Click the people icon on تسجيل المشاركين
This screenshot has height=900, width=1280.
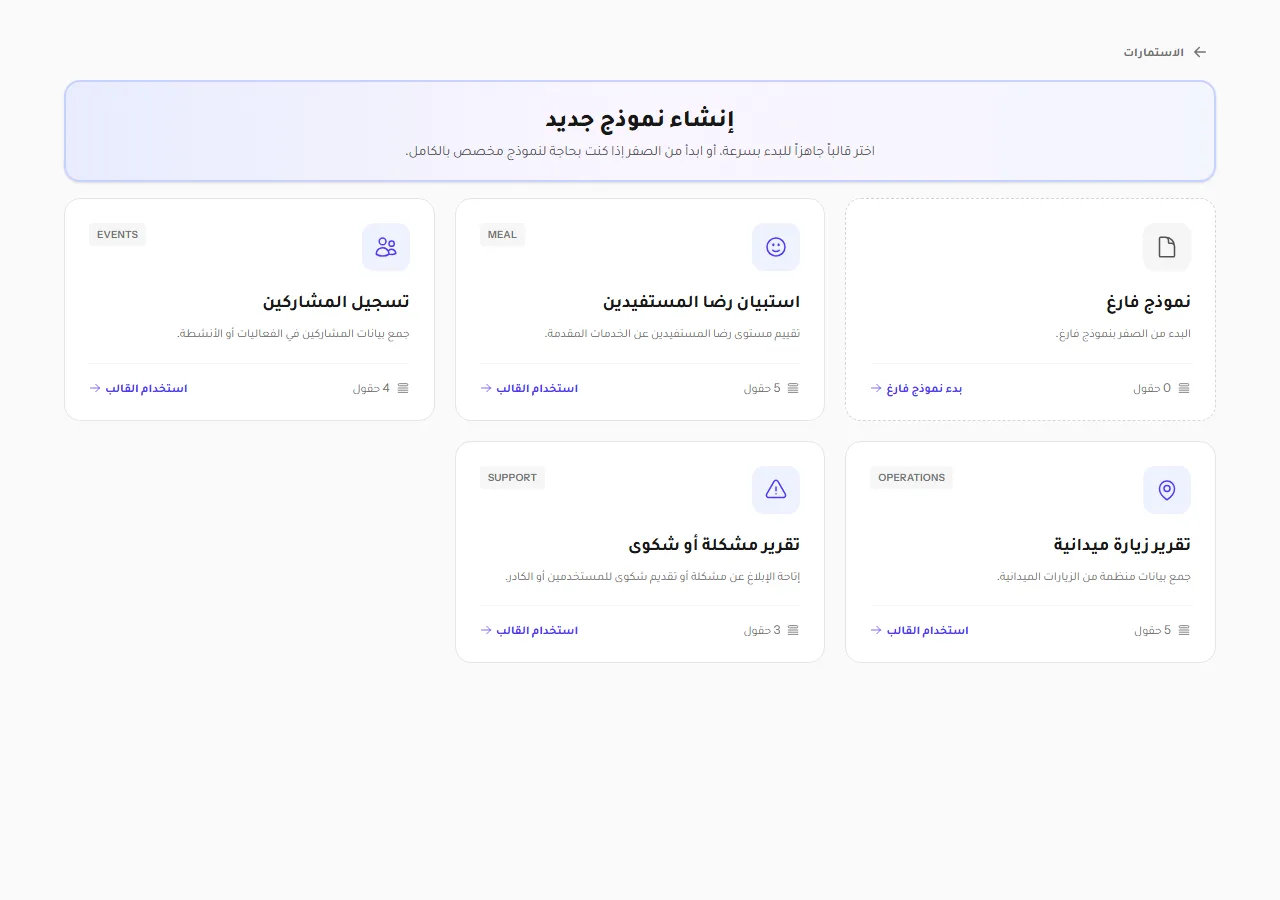pos(386,247)
